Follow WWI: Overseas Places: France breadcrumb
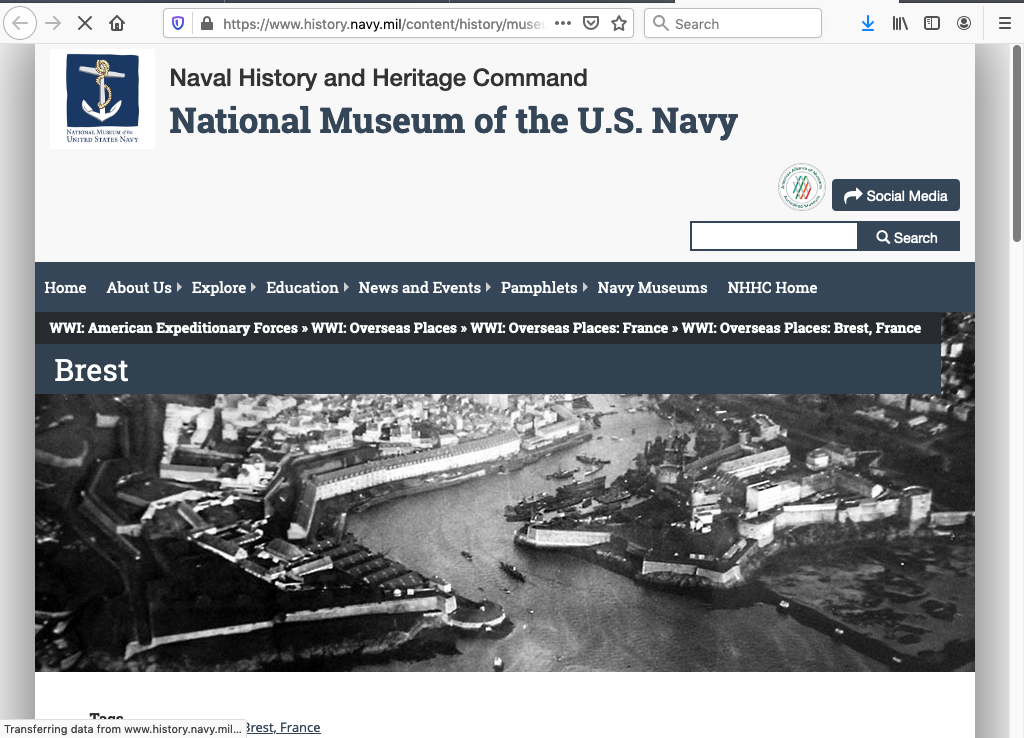The height and width of the screenshot is (738, 1024). (x=569, y=328)
